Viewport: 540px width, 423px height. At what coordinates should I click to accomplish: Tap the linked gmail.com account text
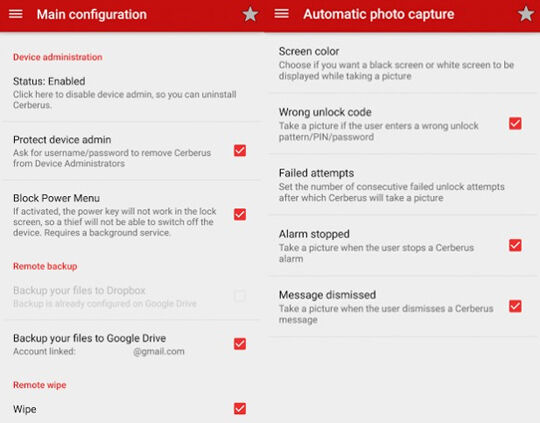click(x=158, y=352)
